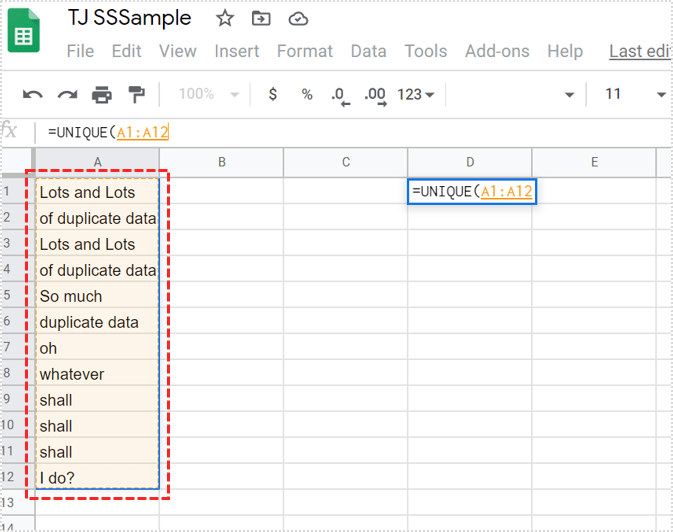This screenshot has width=673, height=532.
Task: Format as currency with dollar button
Action: tap(273, 94)
